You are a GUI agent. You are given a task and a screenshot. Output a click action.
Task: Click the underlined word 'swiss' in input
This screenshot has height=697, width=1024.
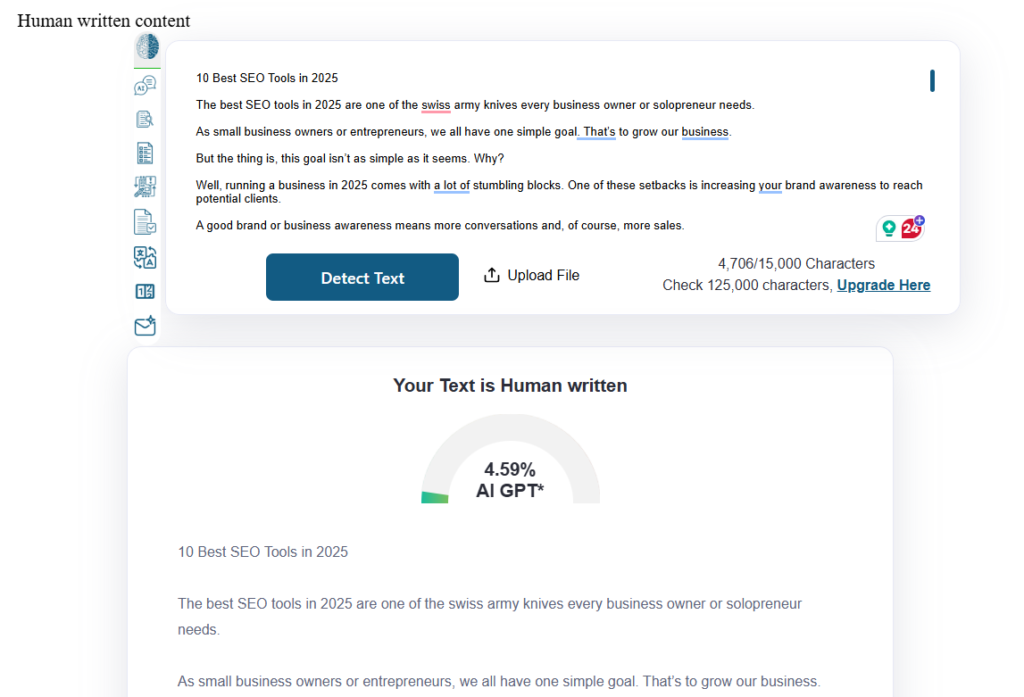[436, 105]
